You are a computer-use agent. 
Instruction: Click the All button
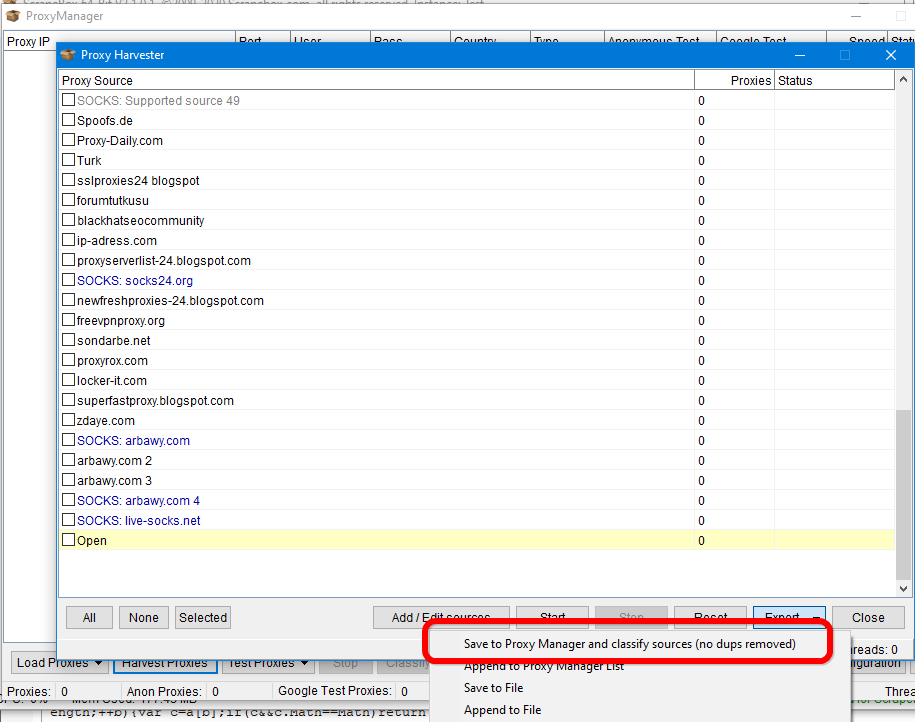[x=89, y=618]
